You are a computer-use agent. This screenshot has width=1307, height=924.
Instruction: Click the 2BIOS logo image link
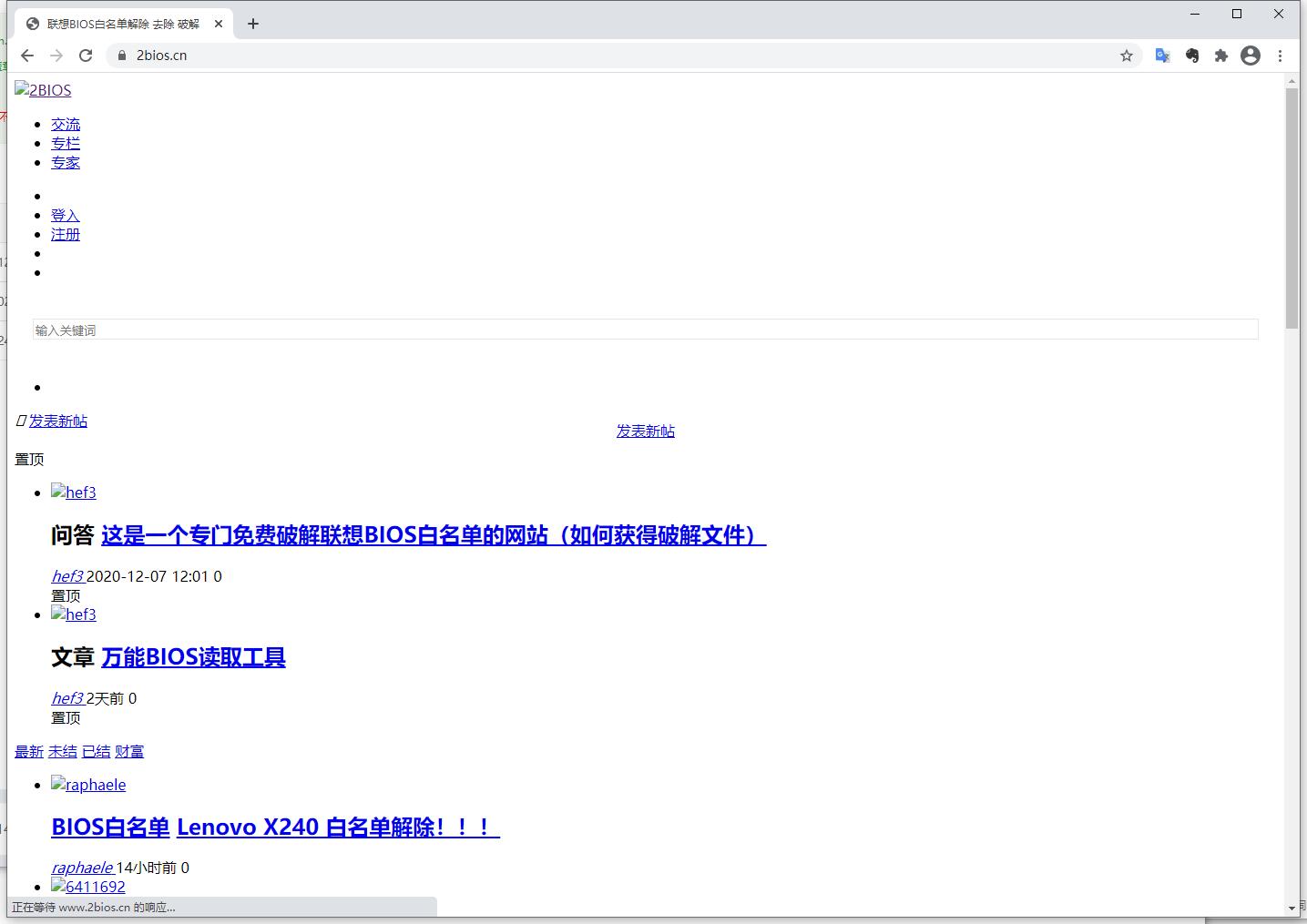pos(43,90)
